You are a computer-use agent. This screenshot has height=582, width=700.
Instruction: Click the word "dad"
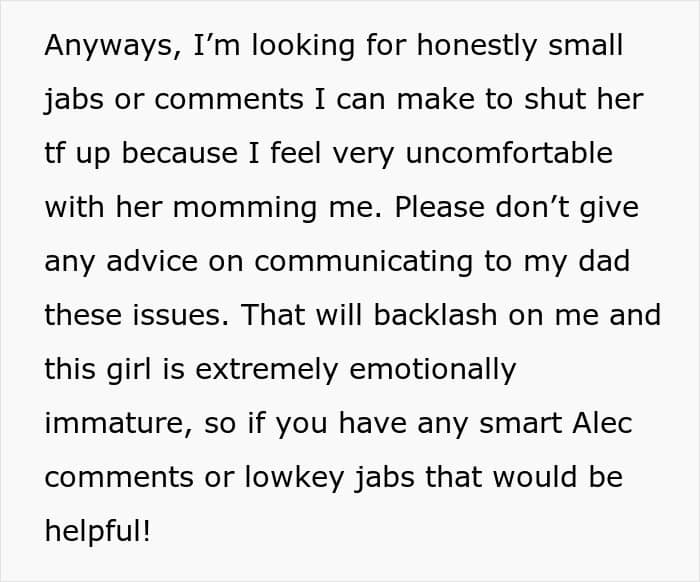tap(604, 261)
